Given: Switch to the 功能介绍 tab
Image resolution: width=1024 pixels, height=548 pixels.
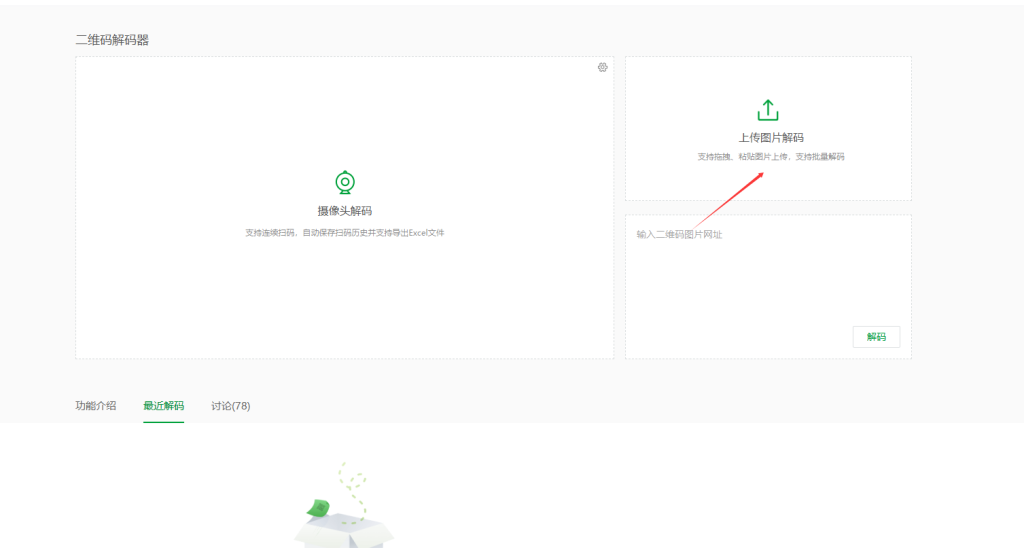Looking at the screenshot, I should tap(96, 406).
